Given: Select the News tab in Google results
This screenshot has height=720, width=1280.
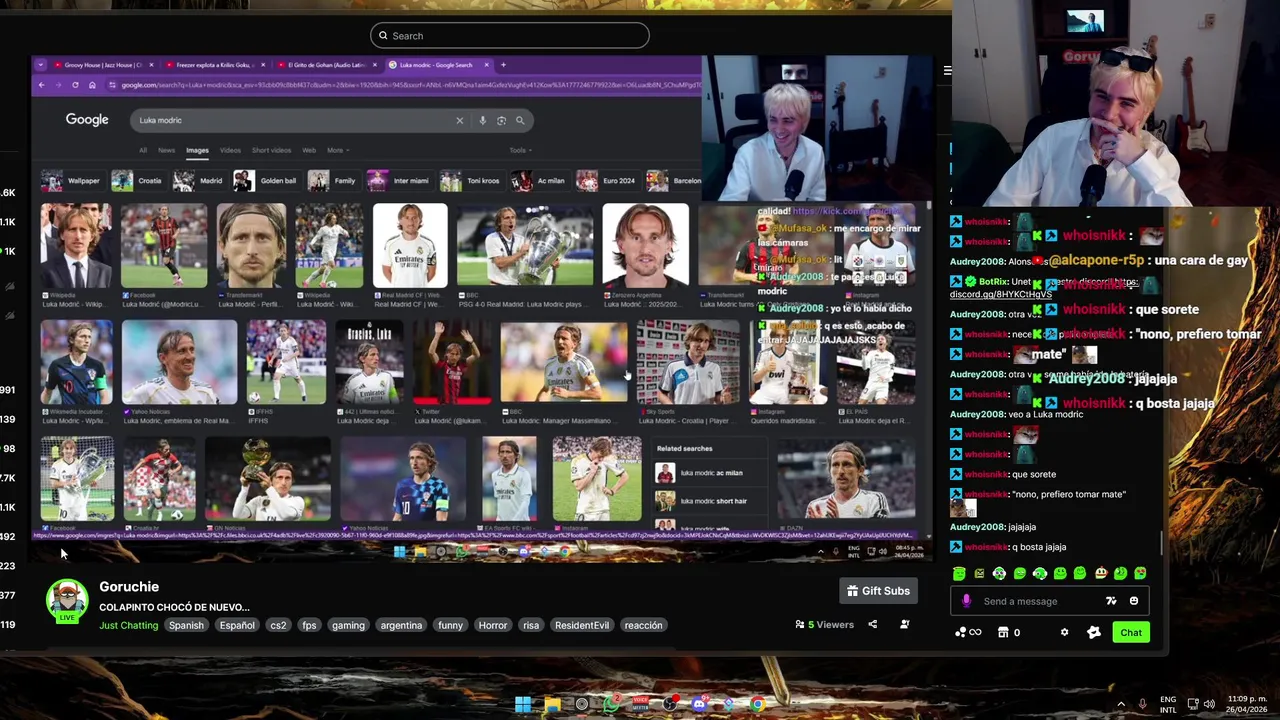Looking at the screenshot, I should coord(166,150).
